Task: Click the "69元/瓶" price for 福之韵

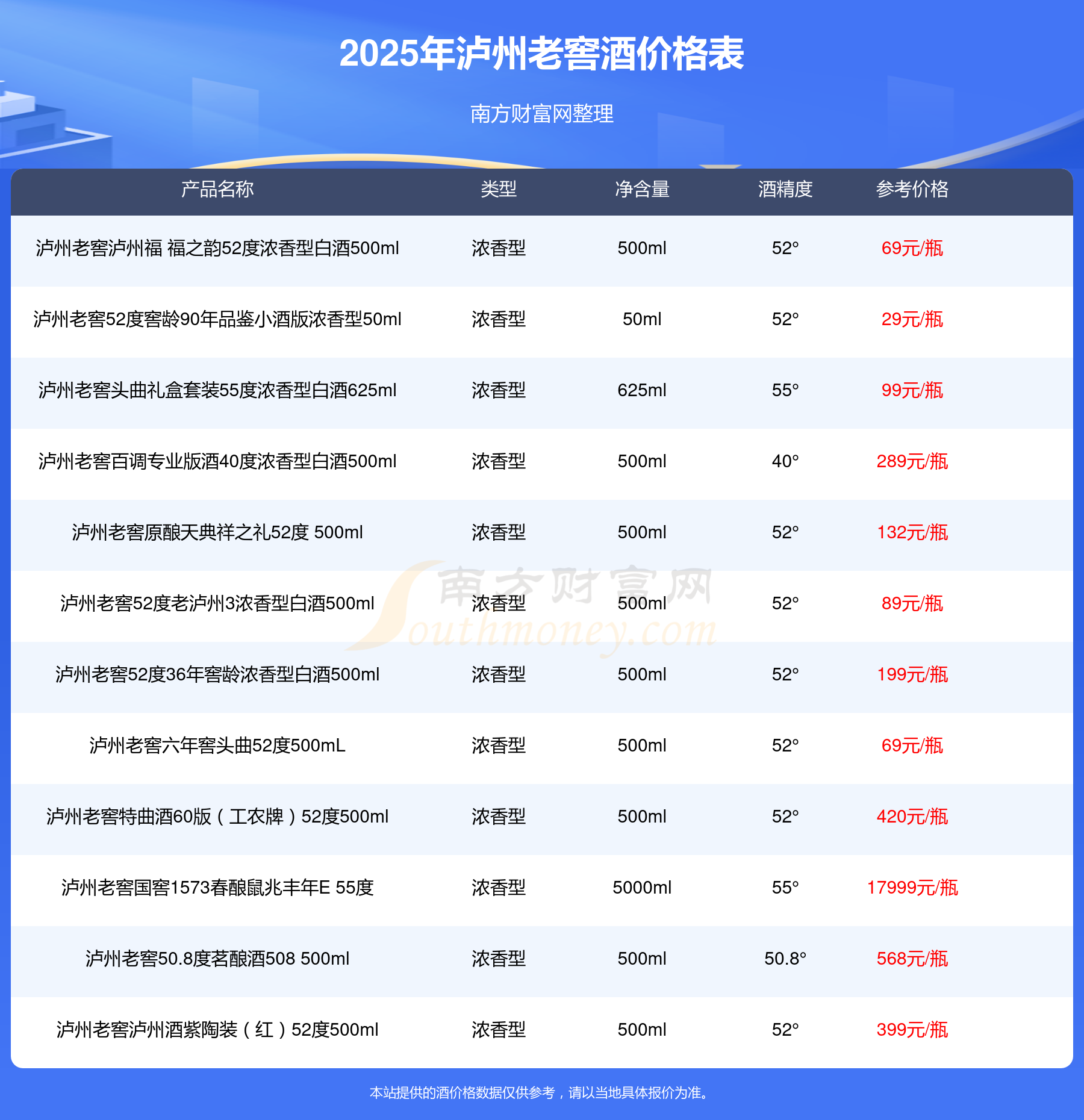Action: pyautogui.click(x=912, y=248)
